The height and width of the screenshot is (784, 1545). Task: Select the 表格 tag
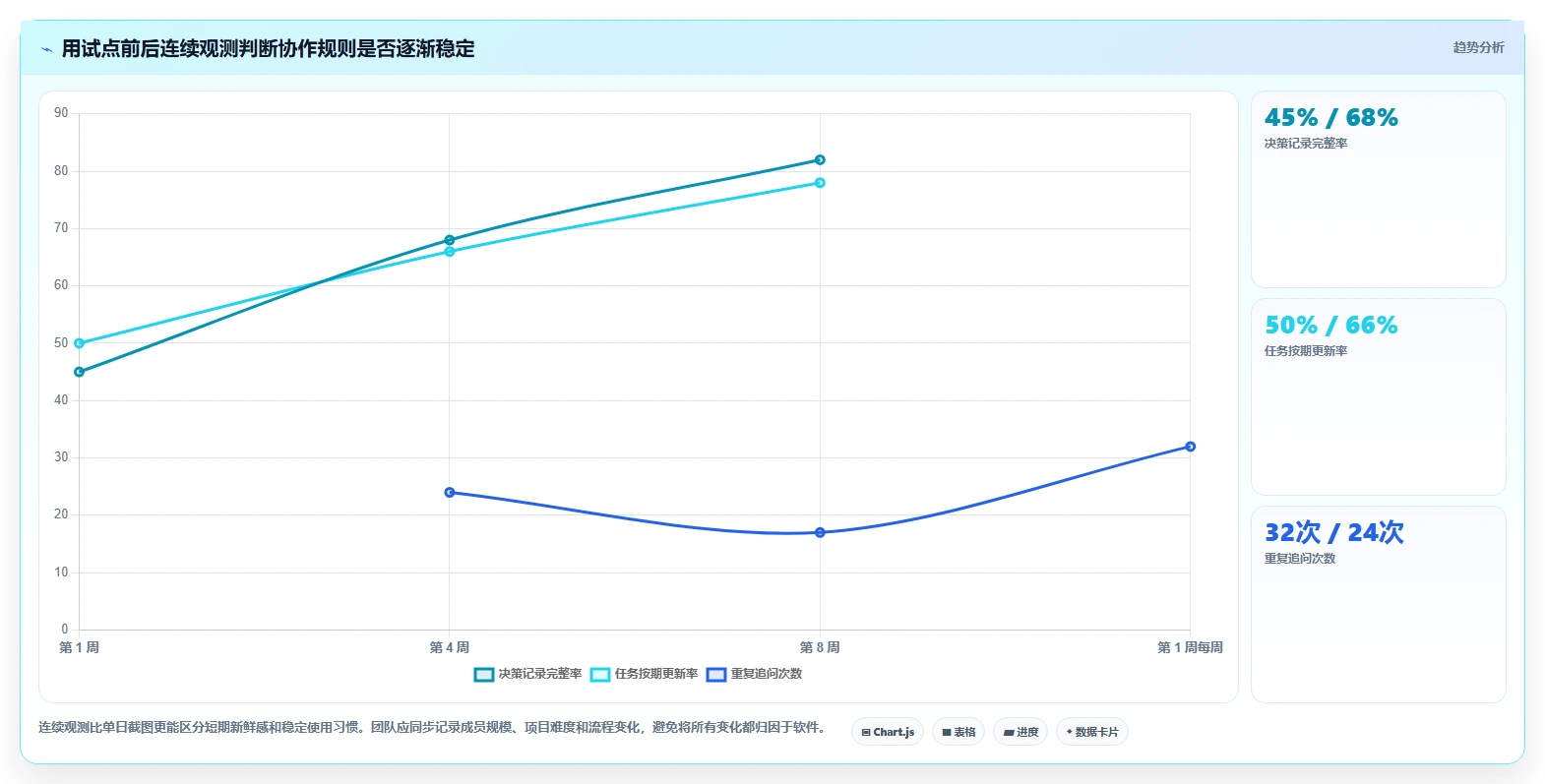958,732
